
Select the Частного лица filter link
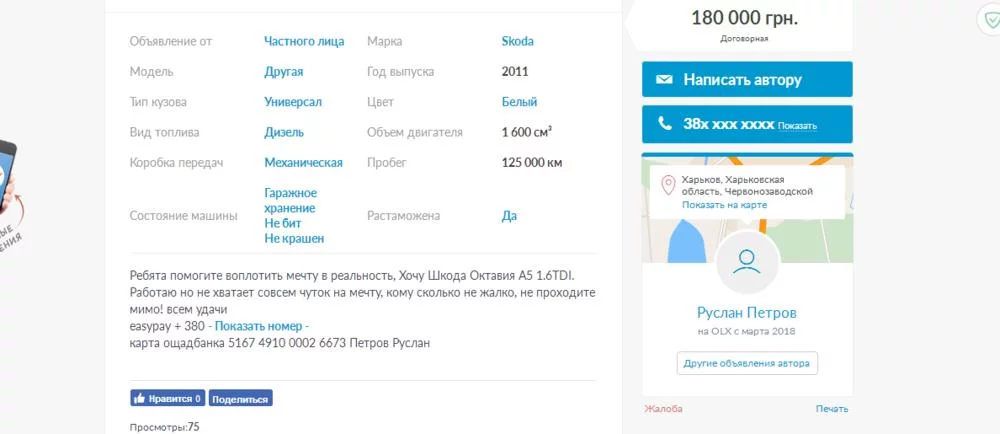pyautogui.click(x=304, y=41)
